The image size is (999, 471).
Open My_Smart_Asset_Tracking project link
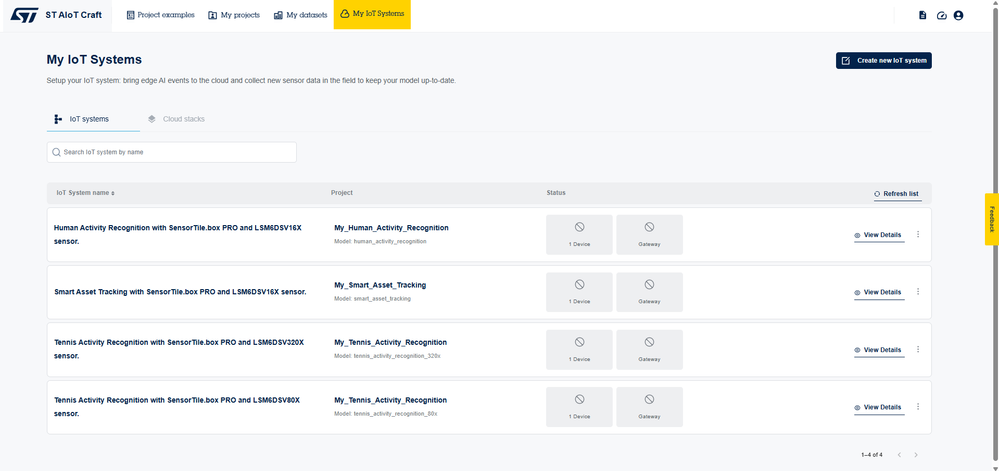point(380,285)
